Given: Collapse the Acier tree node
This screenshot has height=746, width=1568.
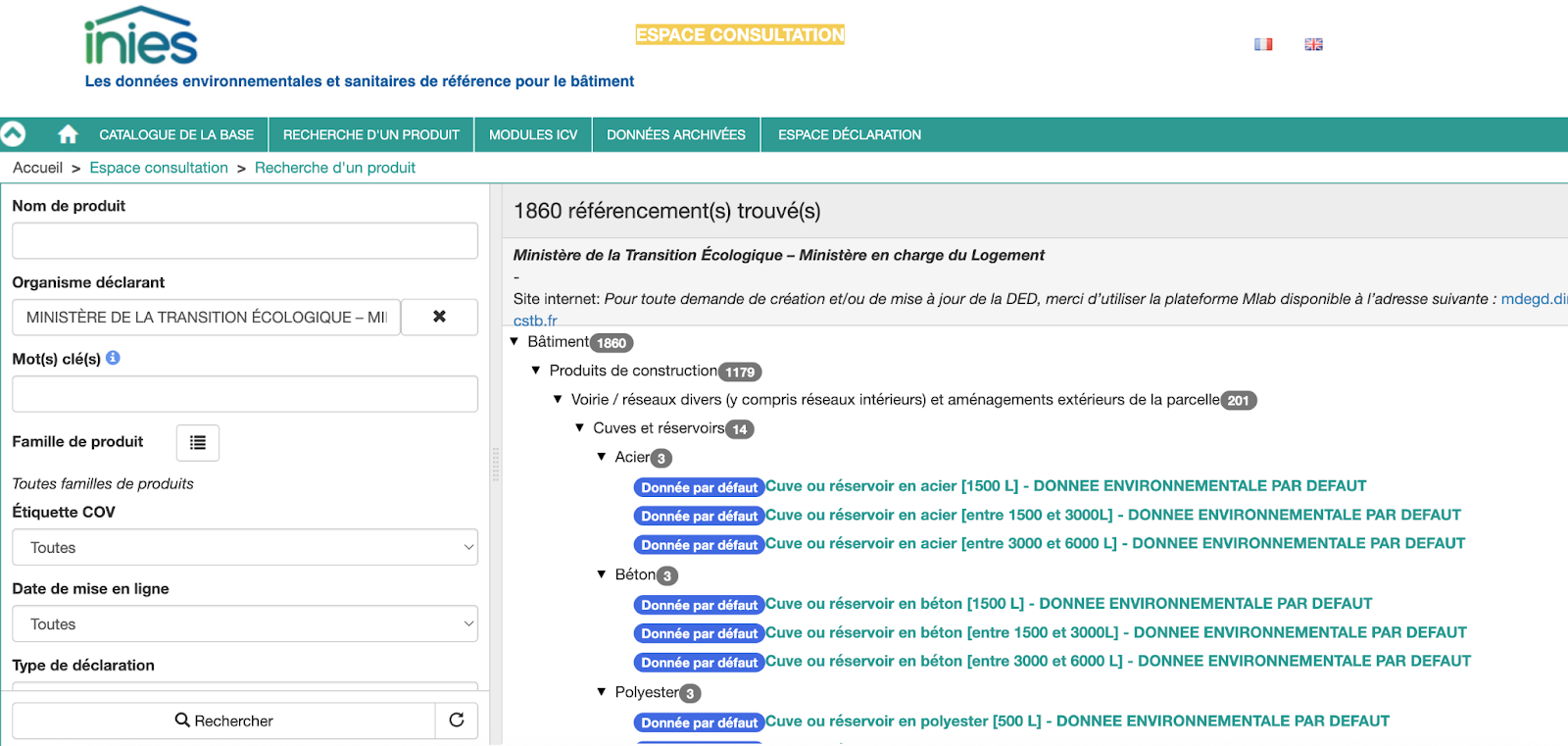Looking at the screenshot, I should pos(602,457).
